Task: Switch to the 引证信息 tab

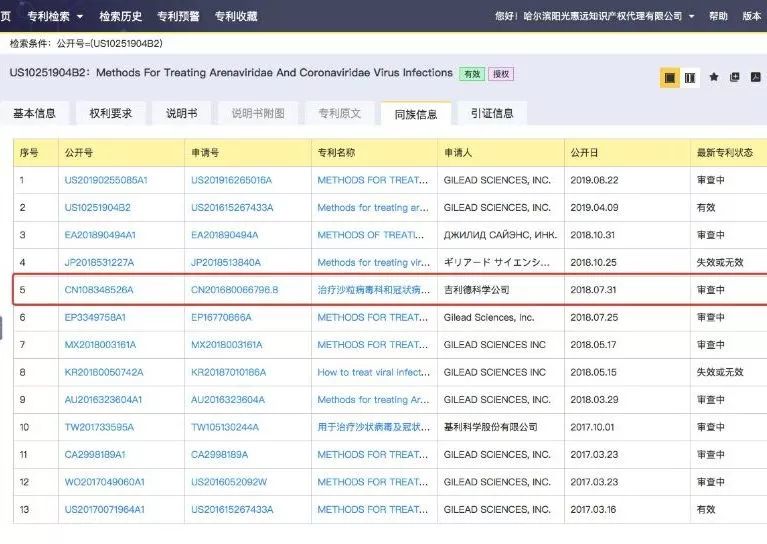Action: 492,113
